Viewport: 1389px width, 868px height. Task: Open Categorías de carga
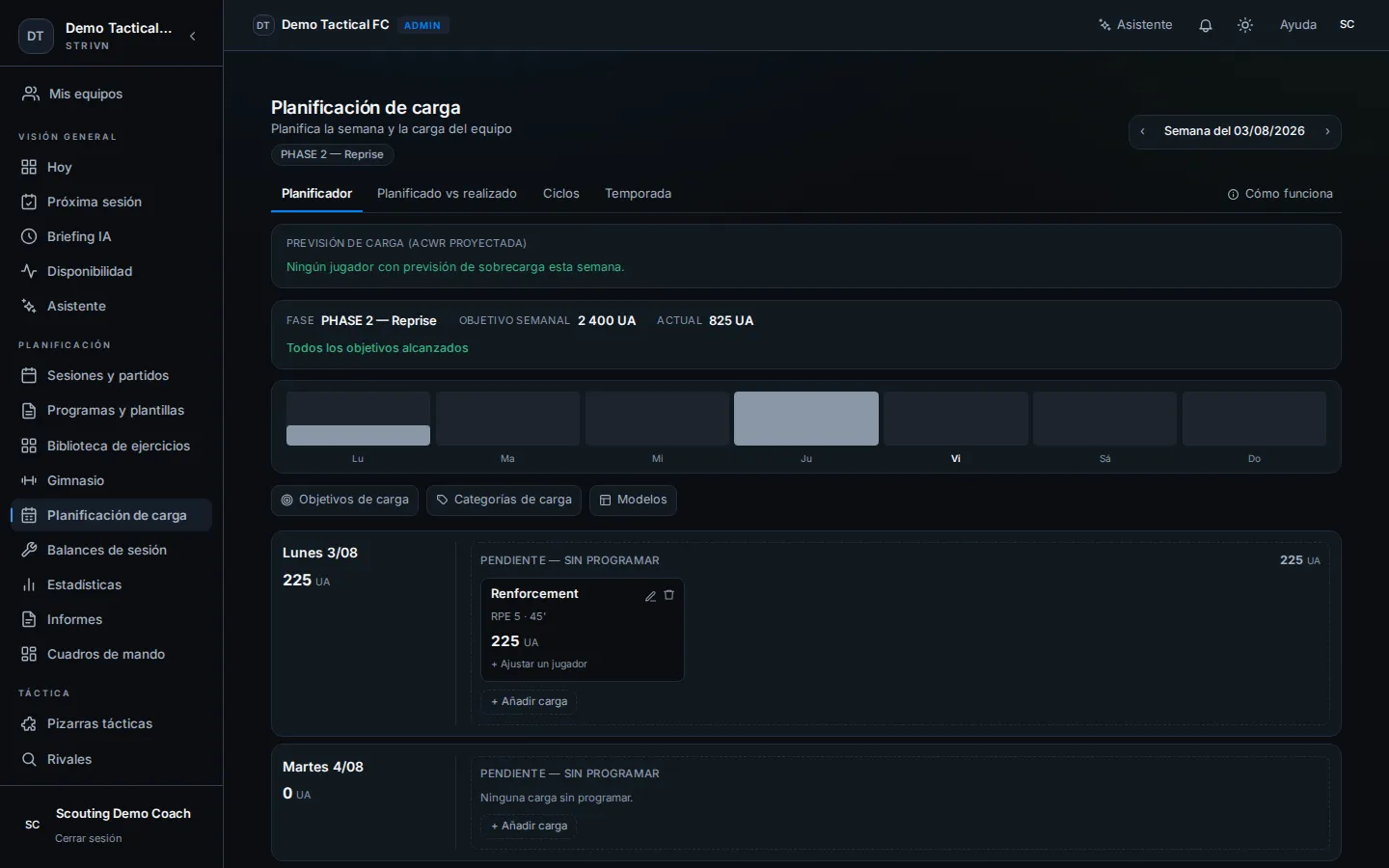(504, 500)
